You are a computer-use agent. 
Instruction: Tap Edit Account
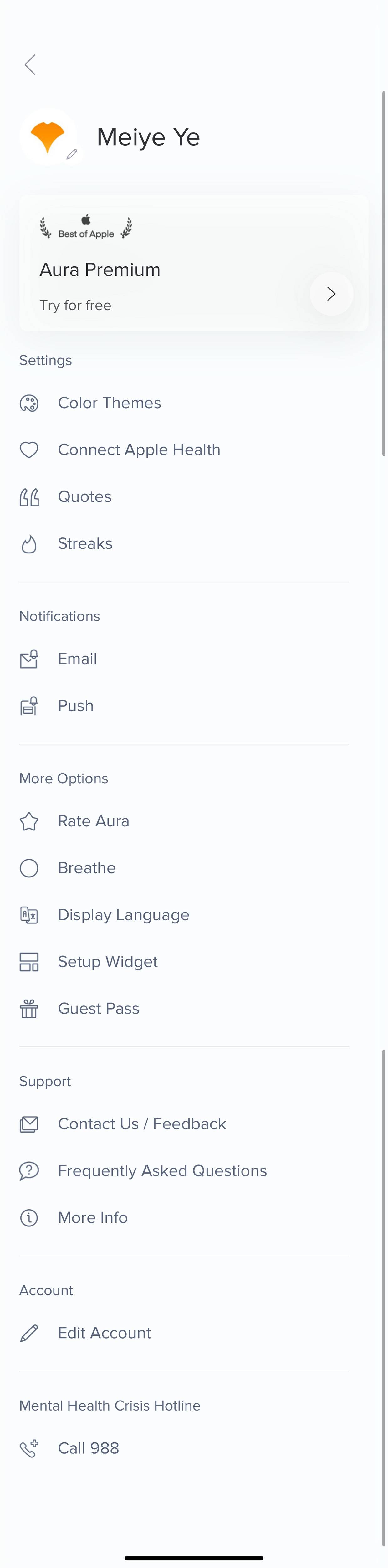pos(184,1333)
